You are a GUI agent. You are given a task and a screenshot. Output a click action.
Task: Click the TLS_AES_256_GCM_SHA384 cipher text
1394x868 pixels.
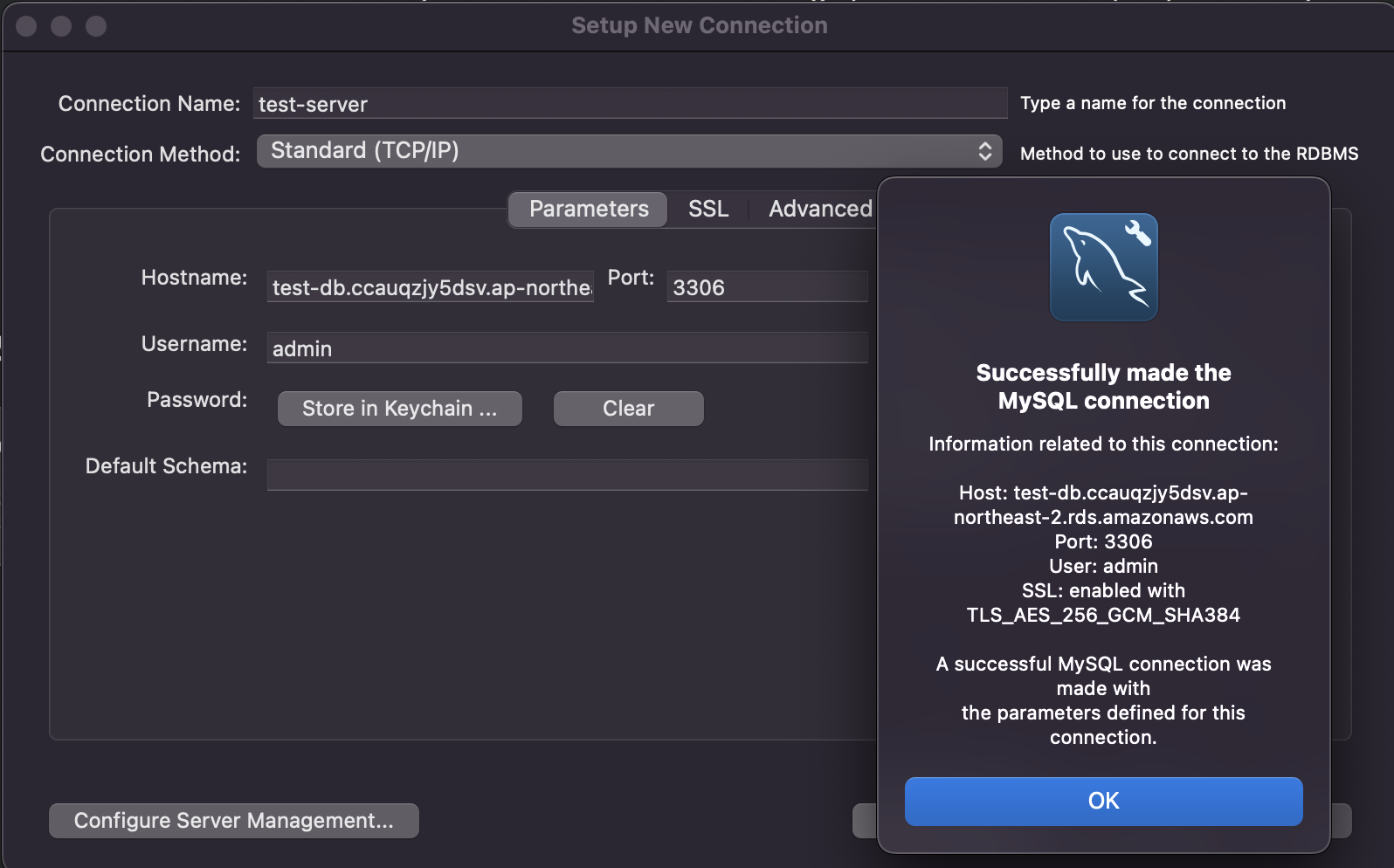(1103, 615)
